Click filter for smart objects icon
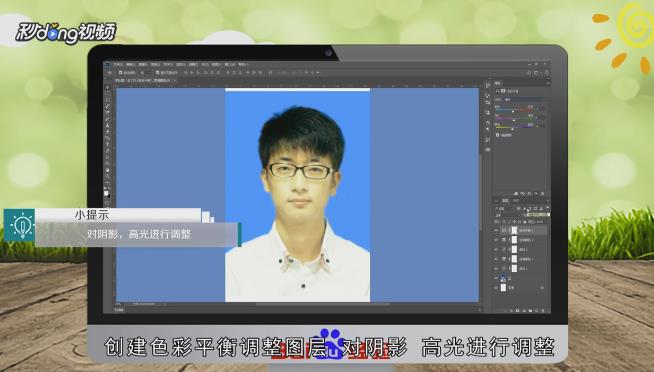The width and height of the screenshot is (654, 372). tap(541, 209)
